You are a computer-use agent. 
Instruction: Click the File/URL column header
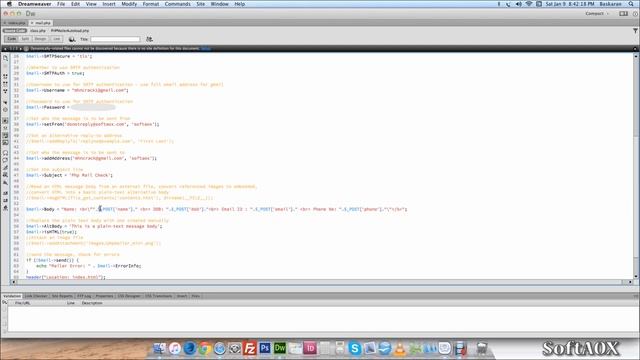tap(22, 303)
